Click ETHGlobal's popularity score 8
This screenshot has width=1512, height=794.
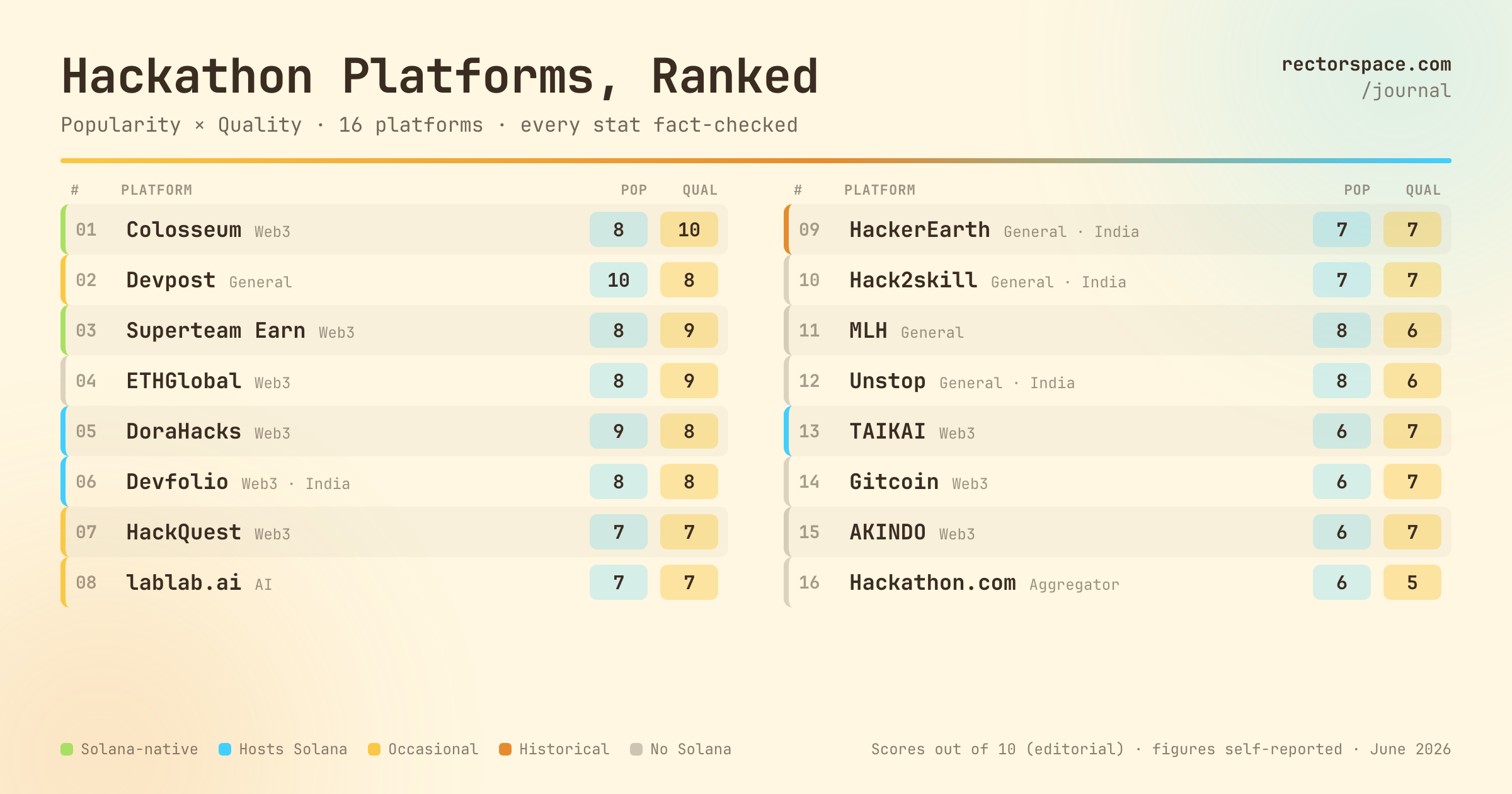(x=619, y=381)
